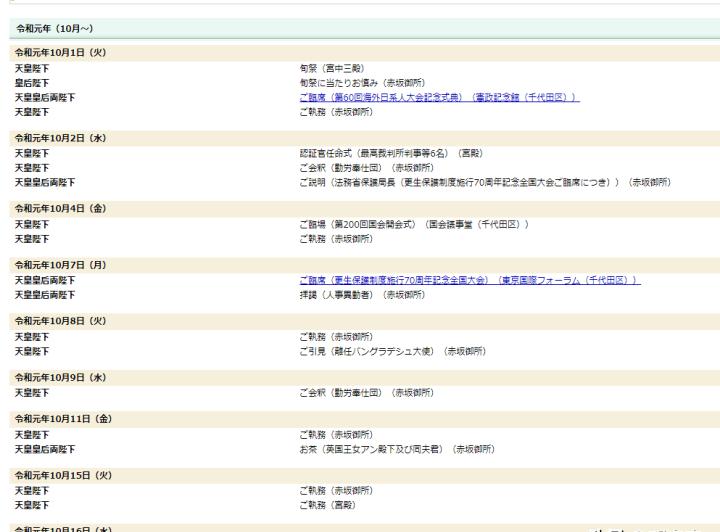Click ご執務（赤坂御所）under 10月1日
The height and width of the screenshot is (532, 720).
pos(336,112)
